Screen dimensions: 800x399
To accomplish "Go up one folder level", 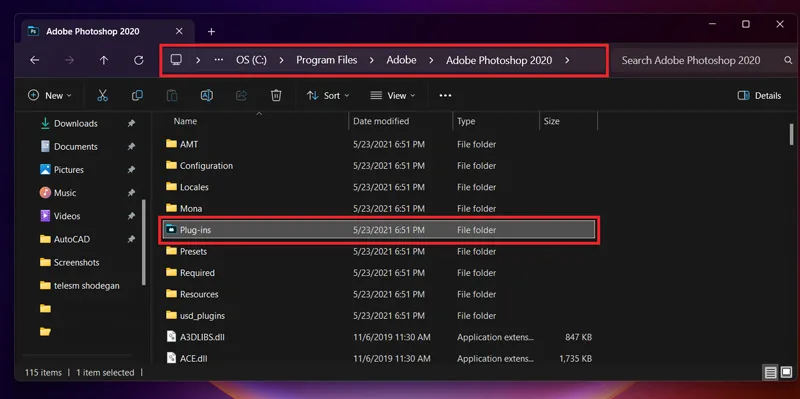I will [x=104, y=60].
